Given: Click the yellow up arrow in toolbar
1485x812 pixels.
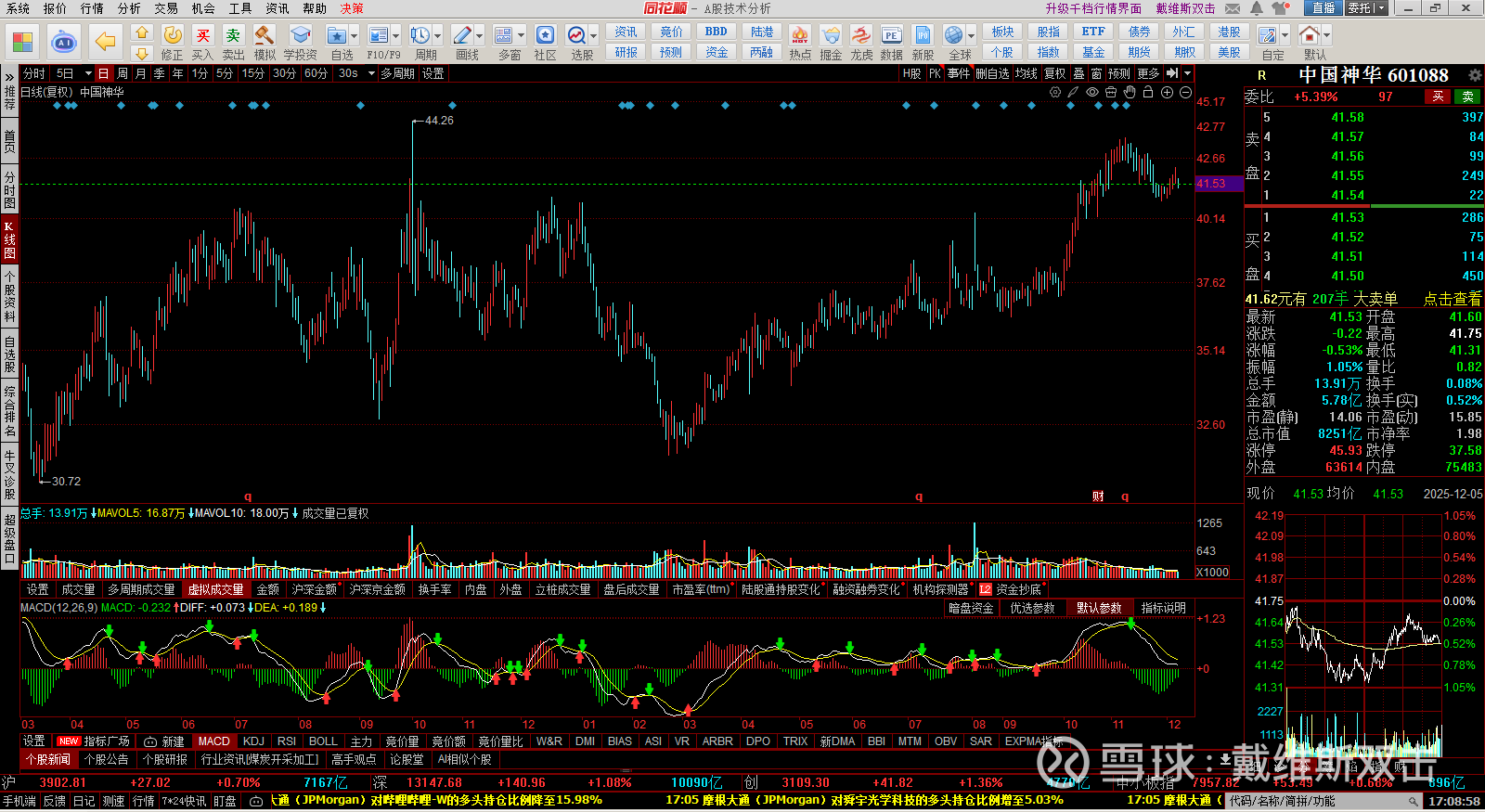Looking at the screenshot, I should pyautogui.click(x=141, y=32).
